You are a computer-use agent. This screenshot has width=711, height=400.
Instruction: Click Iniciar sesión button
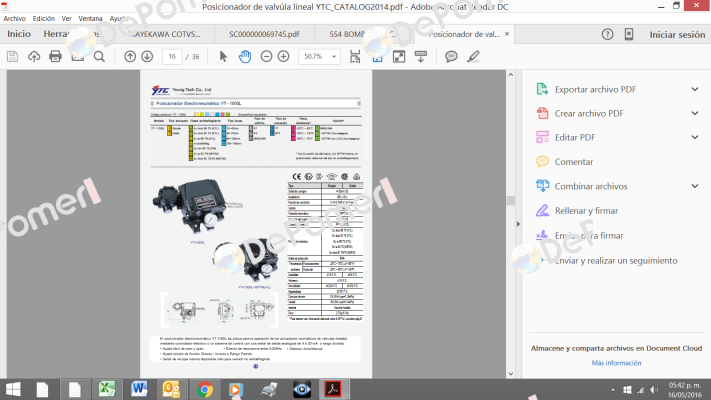click(x=677, y=34)
